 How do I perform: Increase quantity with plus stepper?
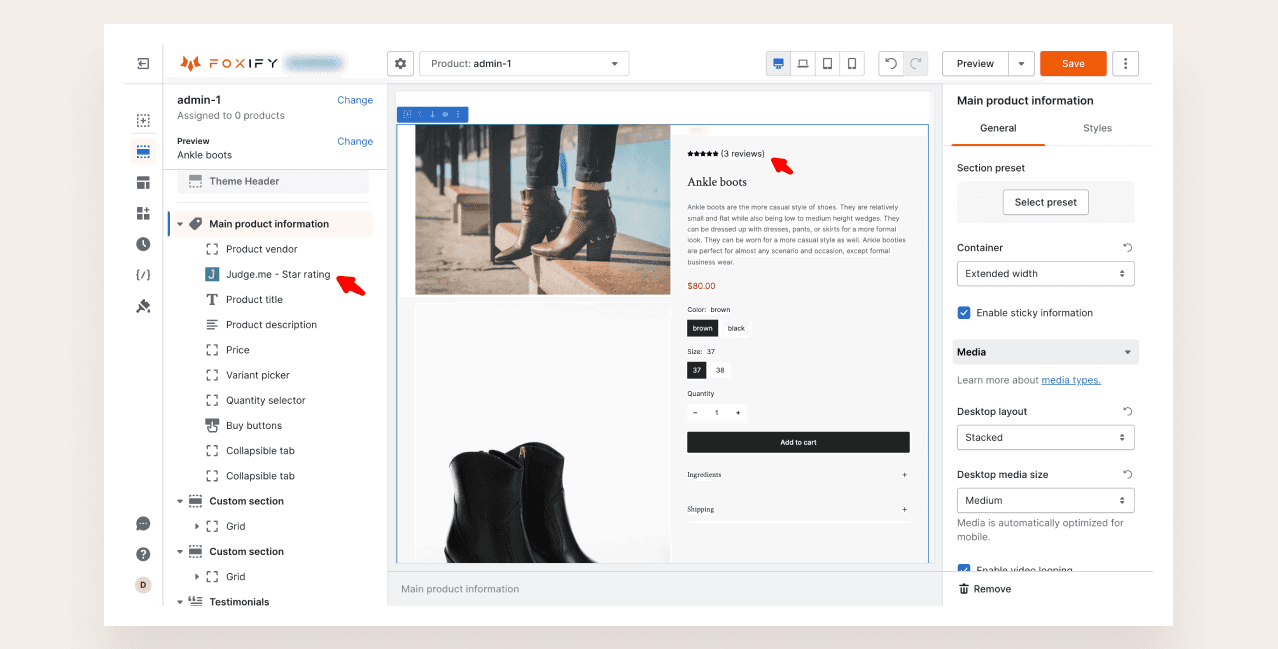(738, 413)
